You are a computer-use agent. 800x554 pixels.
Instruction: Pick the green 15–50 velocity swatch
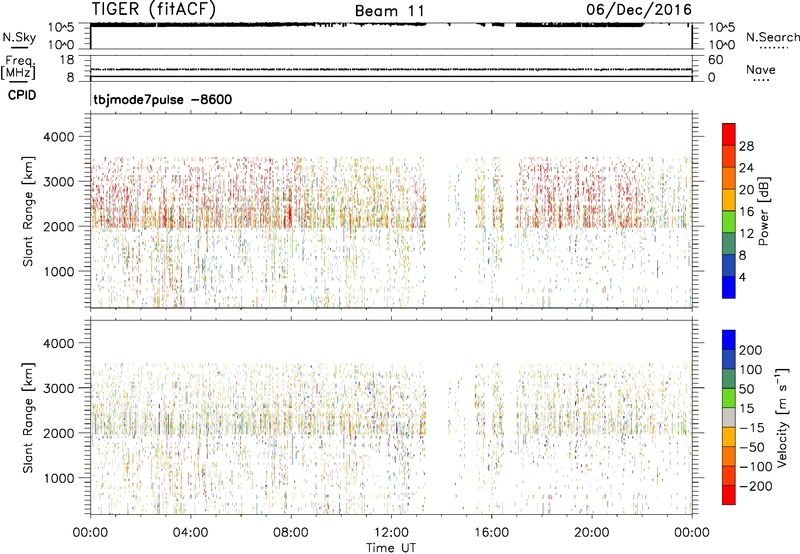point(729,398)
